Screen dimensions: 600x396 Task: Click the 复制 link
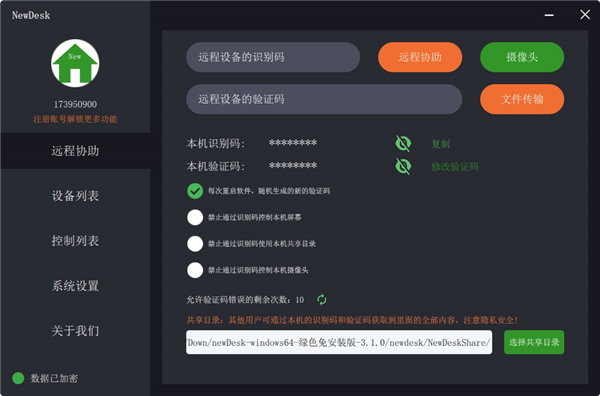tap(440, 144)
